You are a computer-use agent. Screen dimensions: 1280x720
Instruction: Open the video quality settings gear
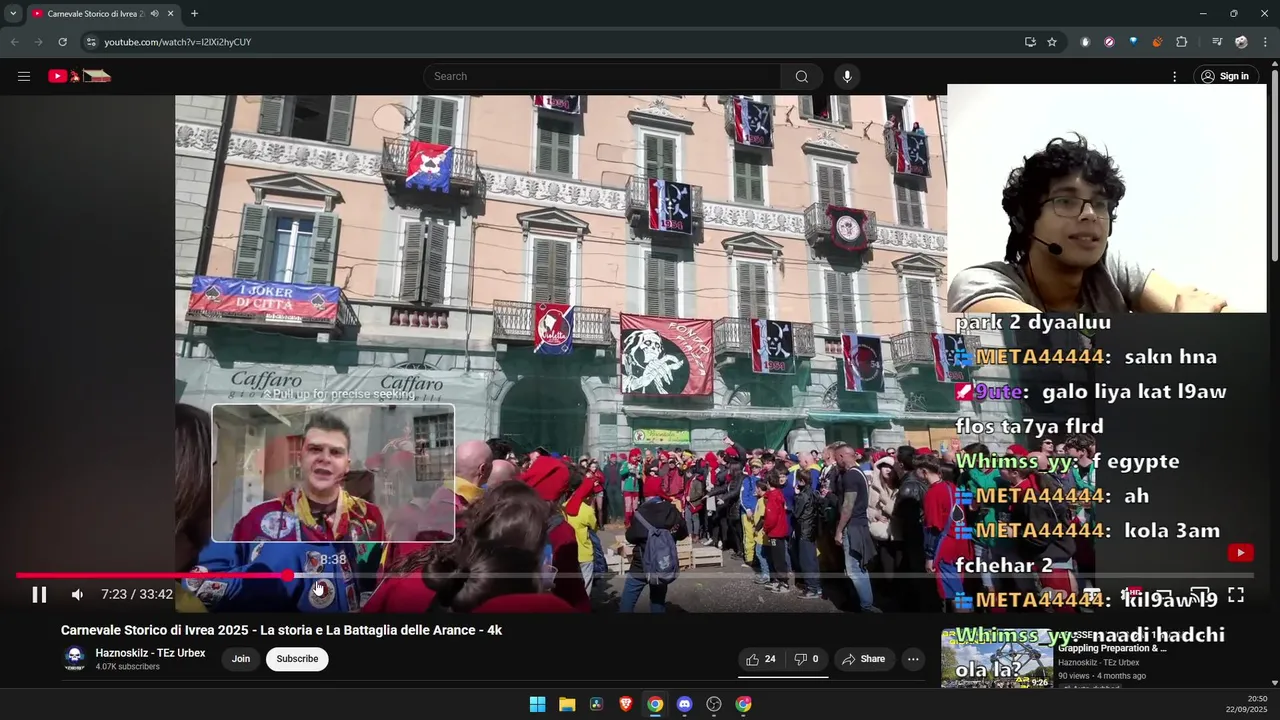point(1131,595)
